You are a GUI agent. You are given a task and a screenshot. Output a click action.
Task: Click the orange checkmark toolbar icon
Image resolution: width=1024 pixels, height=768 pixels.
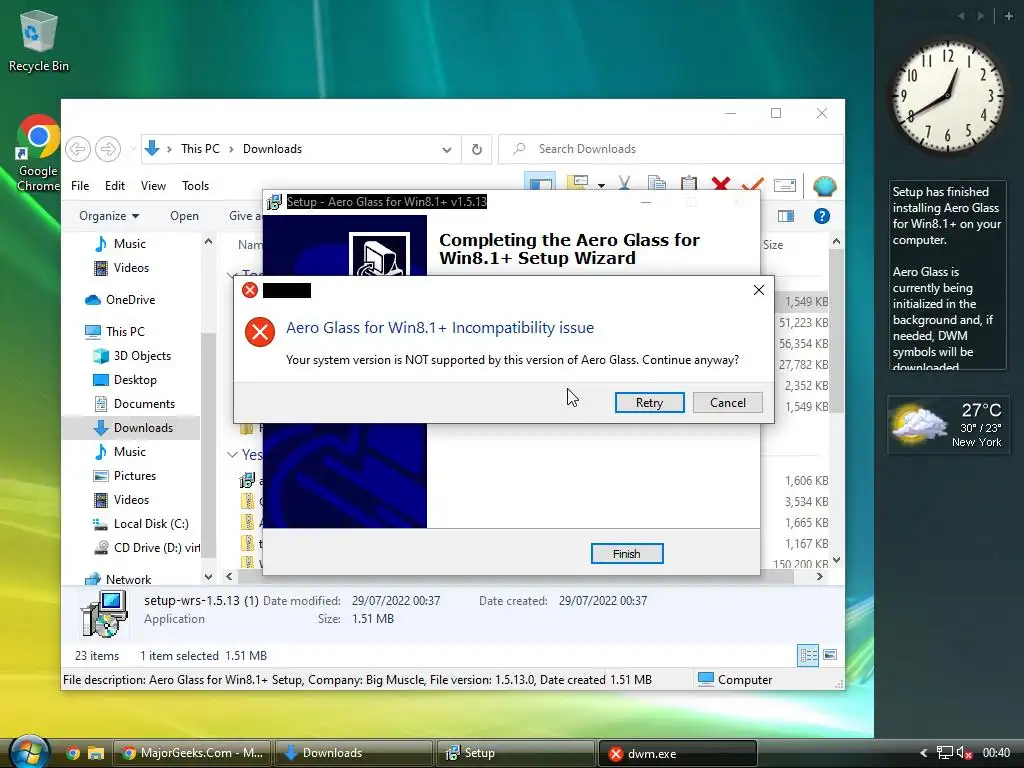(752, 185)
